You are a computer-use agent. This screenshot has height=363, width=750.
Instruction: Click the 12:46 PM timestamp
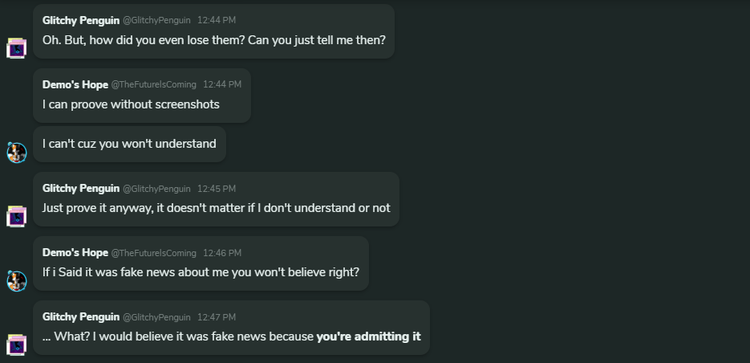222,253
